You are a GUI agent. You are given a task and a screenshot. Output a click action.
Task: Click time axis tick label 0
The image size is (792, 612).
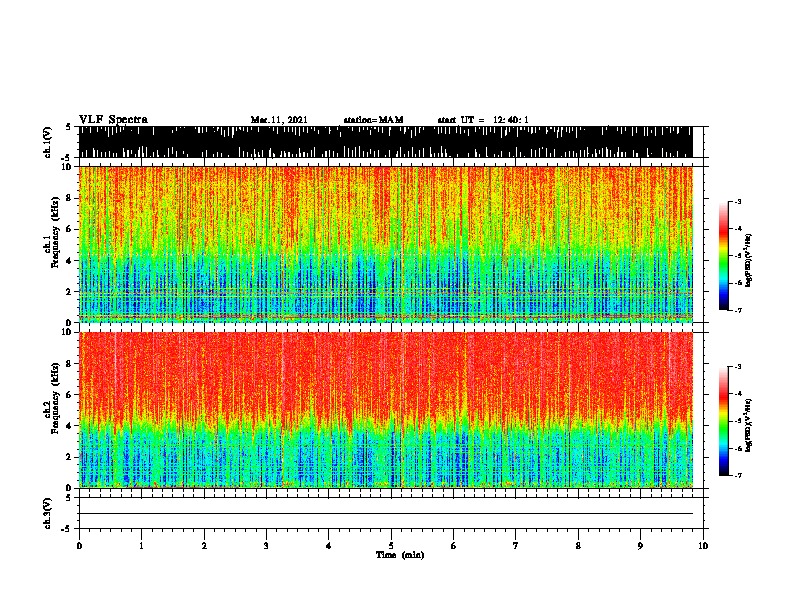click(79, 546)
